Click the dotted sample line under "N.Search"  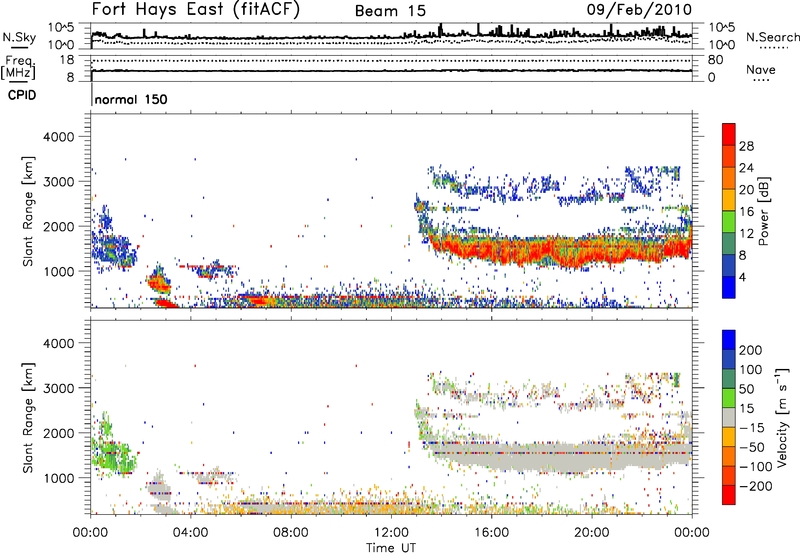click(x=774, y=48)
